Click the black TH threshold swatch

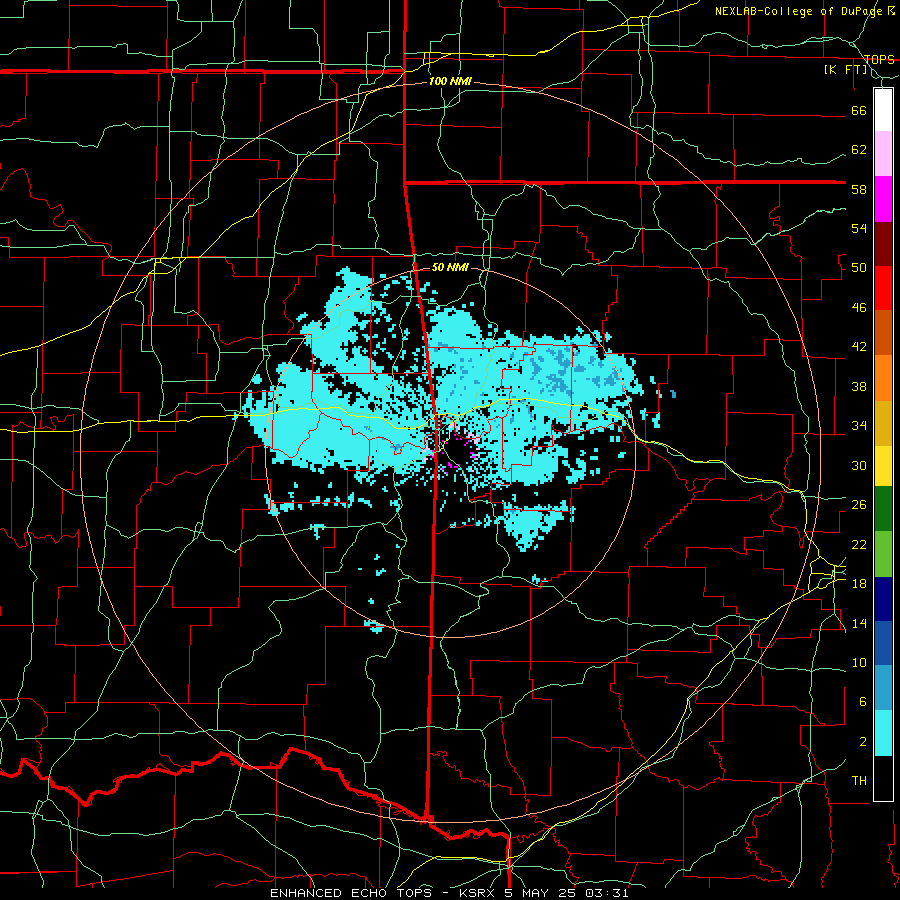[883, 778]
